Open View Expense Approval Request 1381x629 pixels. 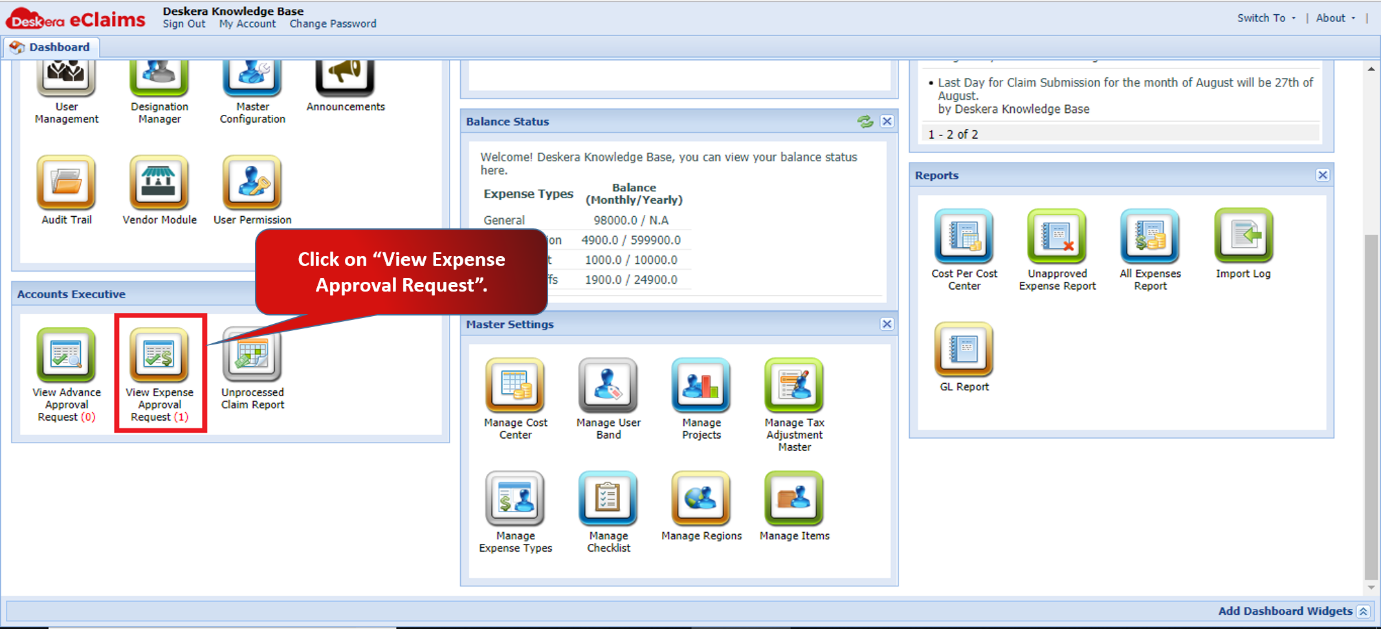[x=159, y=357]
